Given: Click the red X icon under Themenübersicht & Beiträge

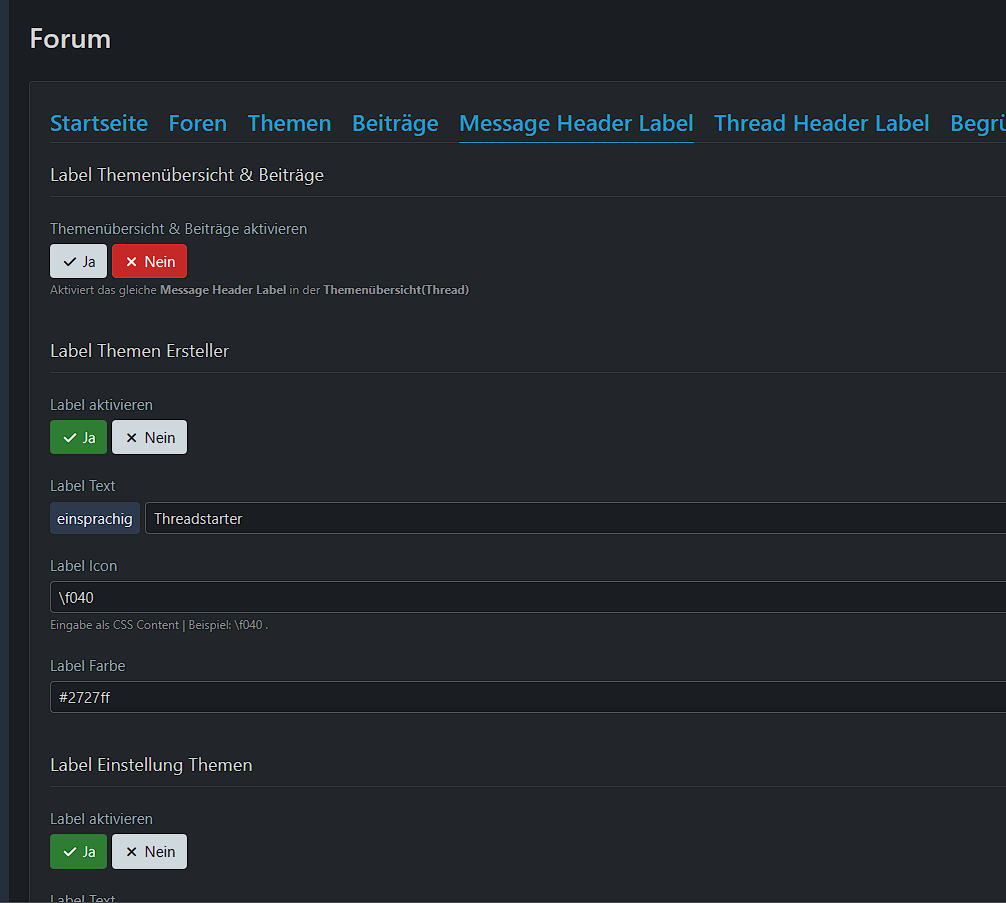Looking at the screenshot, I should [x=131, y=262].
